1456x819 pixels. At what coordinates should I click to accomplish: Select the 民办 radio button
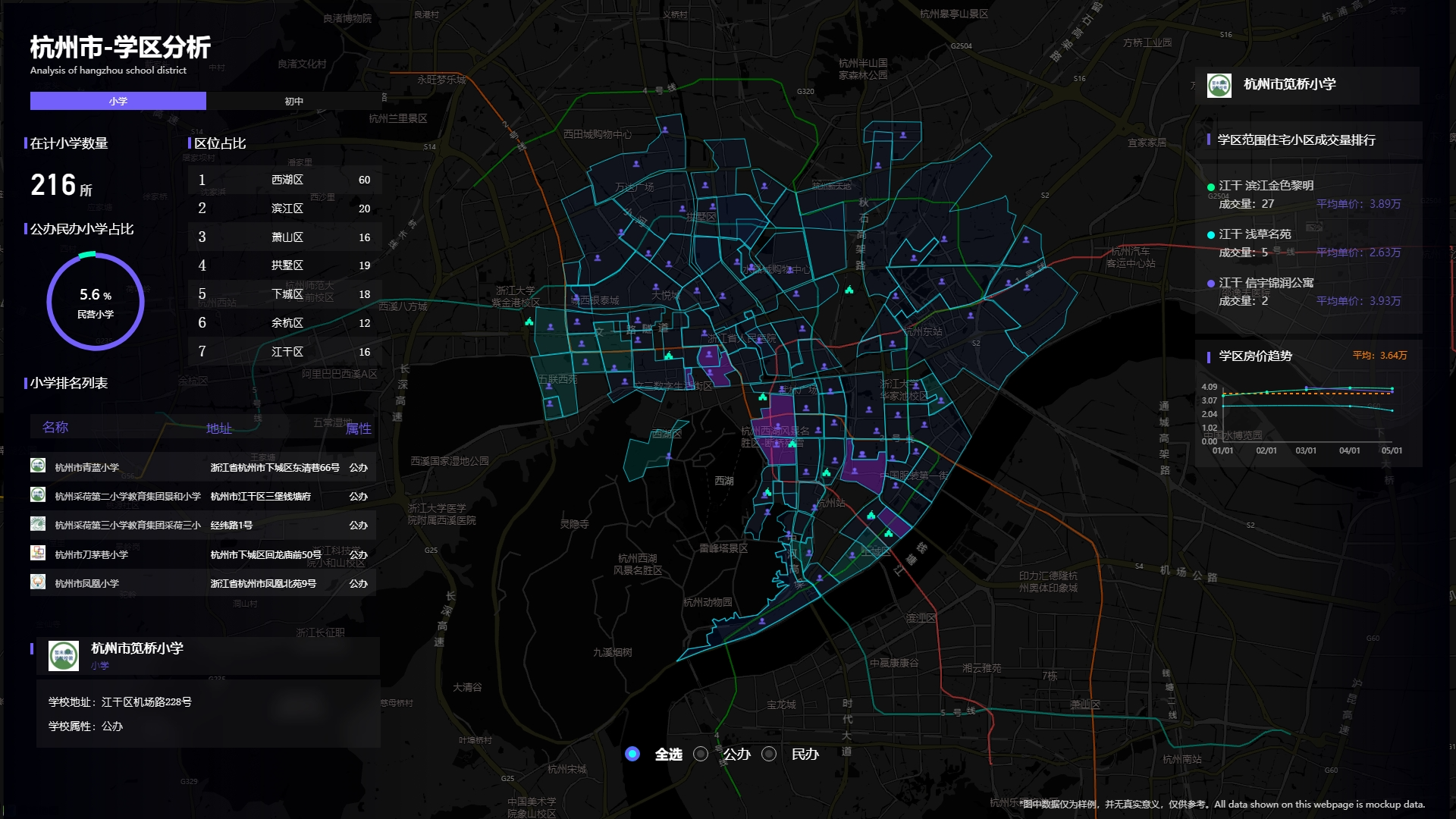coord(769,754)
